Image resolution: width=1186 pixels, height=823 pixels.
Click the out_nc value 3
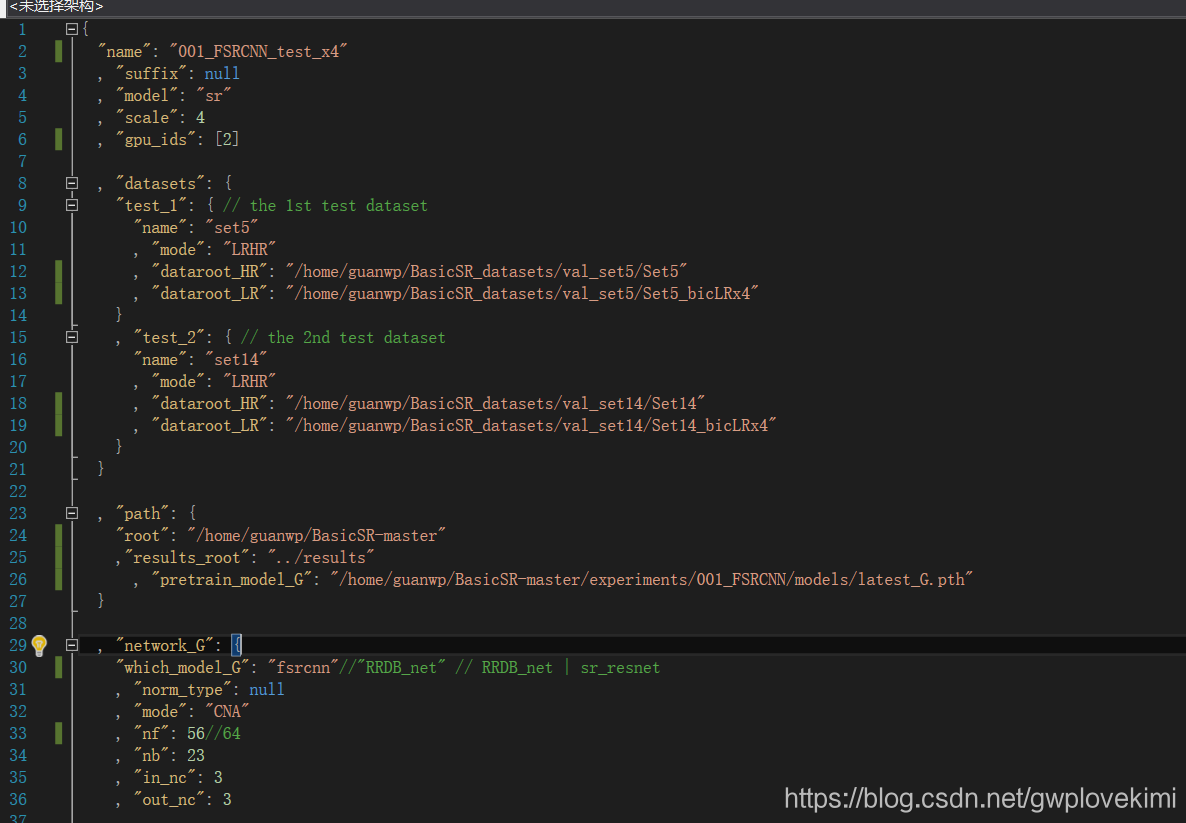pos(227,799)
